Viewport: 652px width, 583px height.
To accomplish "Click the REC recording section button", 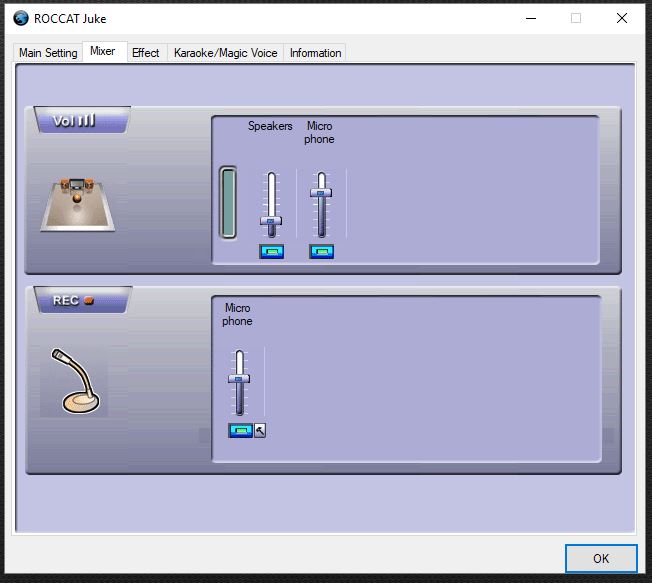I will click(x=82, y=300).
